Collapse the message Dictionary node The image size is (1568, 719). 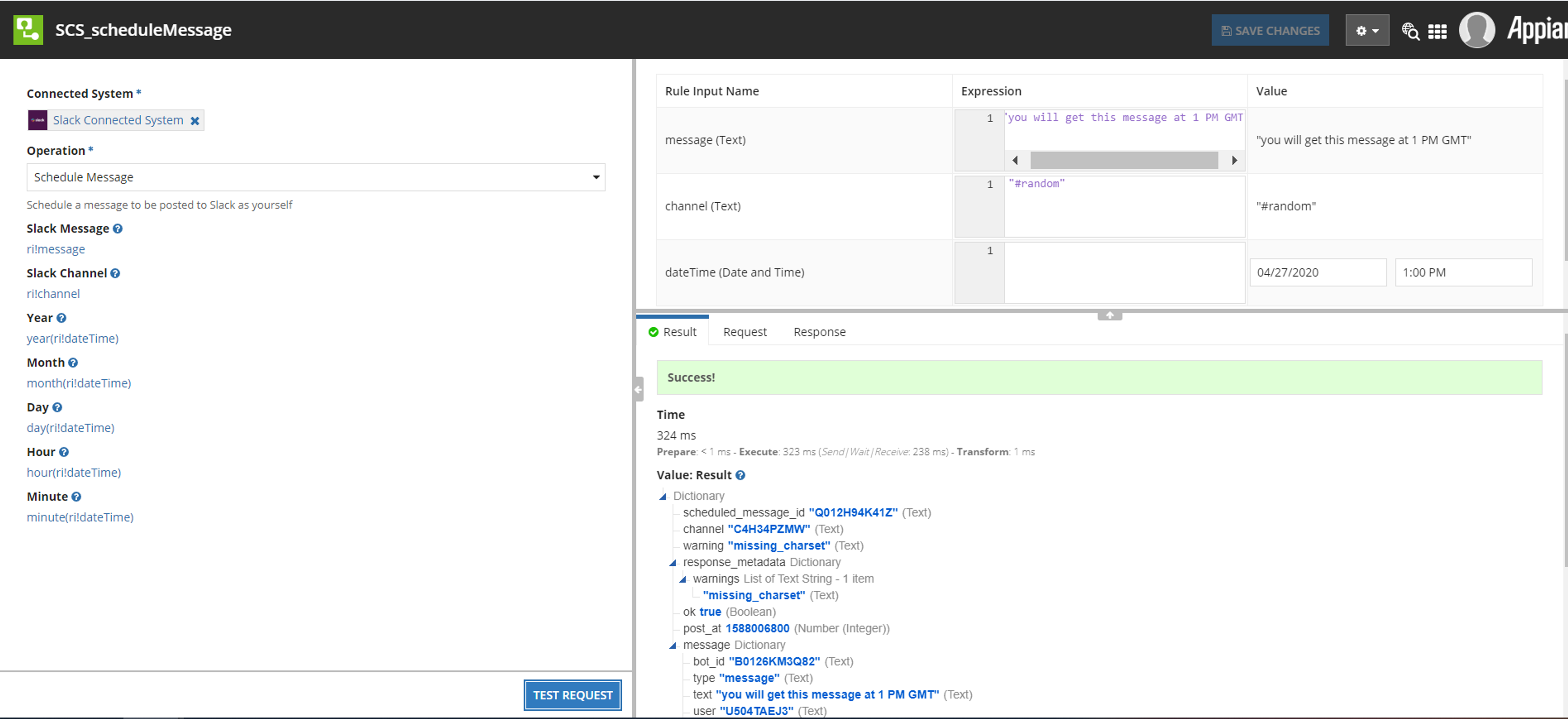(673, 645)
